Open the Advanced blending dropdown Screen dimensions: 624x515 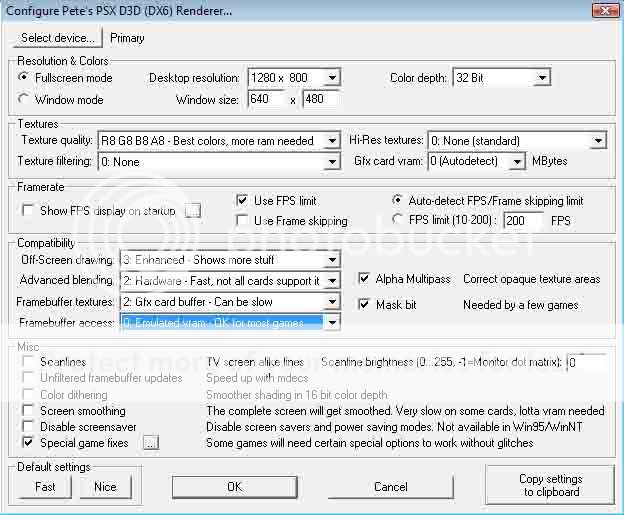pyautogui.click(x=230, y=281)
